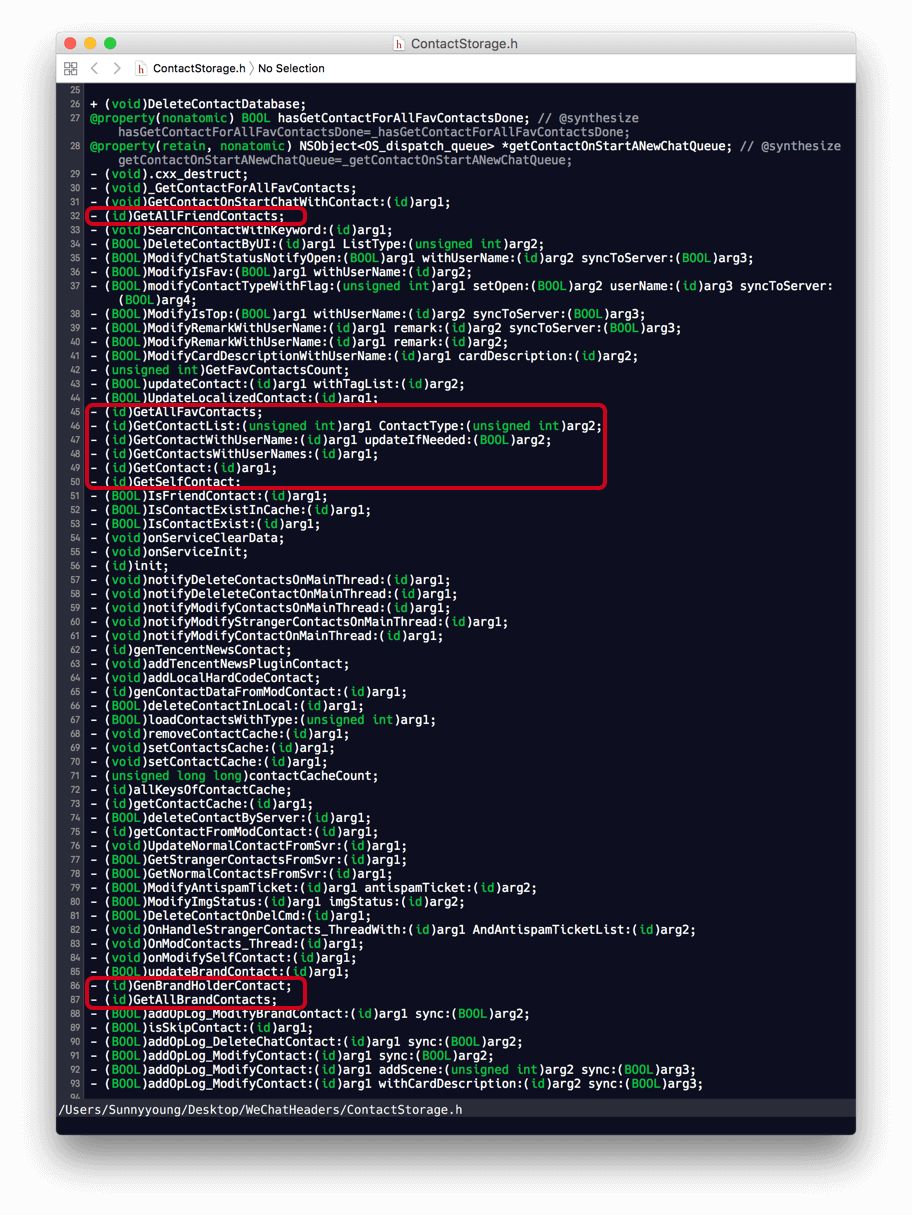The height and width of the screenshot is (1215, 912).
Task: Click line number 32 in the gutter
Action: point(75,216)
